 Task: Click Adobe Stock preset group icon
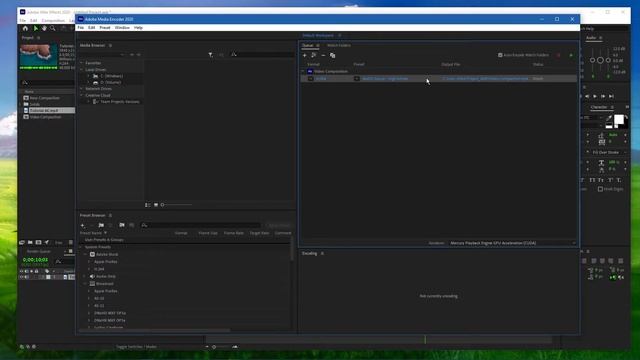pos(92,254)
